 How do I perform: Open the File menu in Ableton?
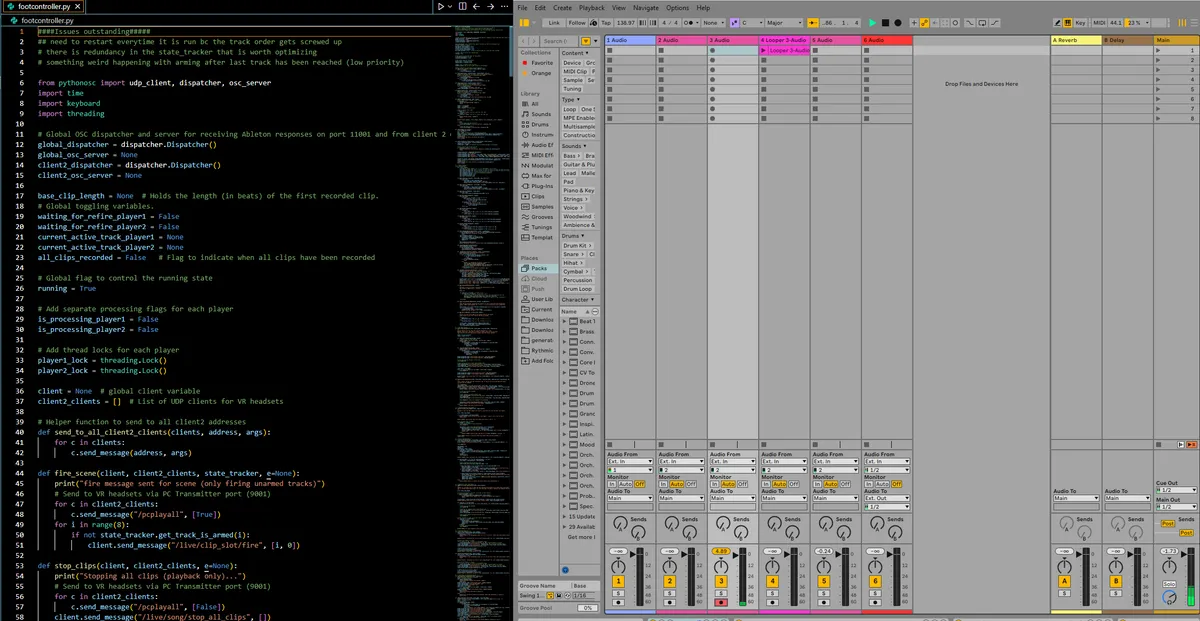tap(522, 8)
